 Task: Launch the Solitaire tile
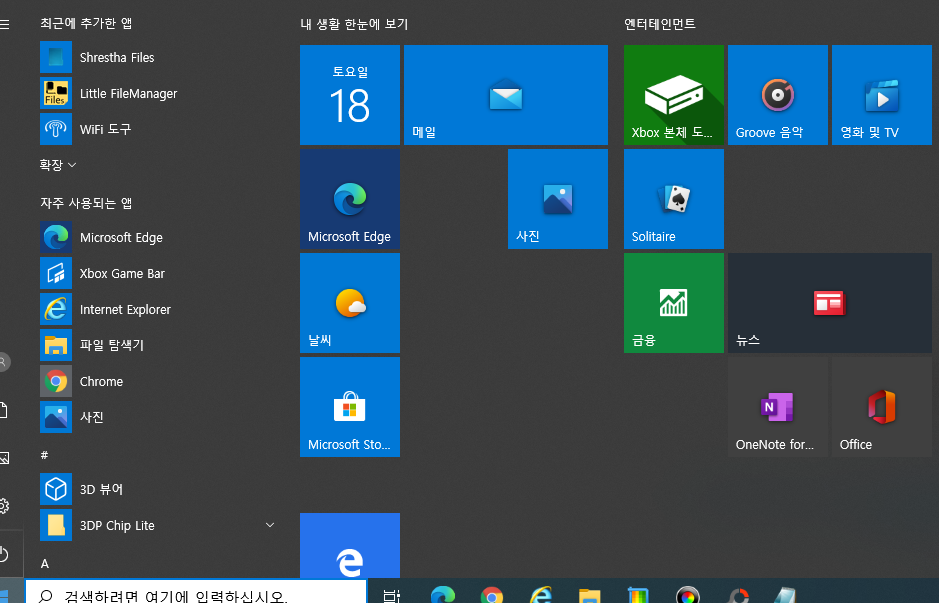coord(674,199)
